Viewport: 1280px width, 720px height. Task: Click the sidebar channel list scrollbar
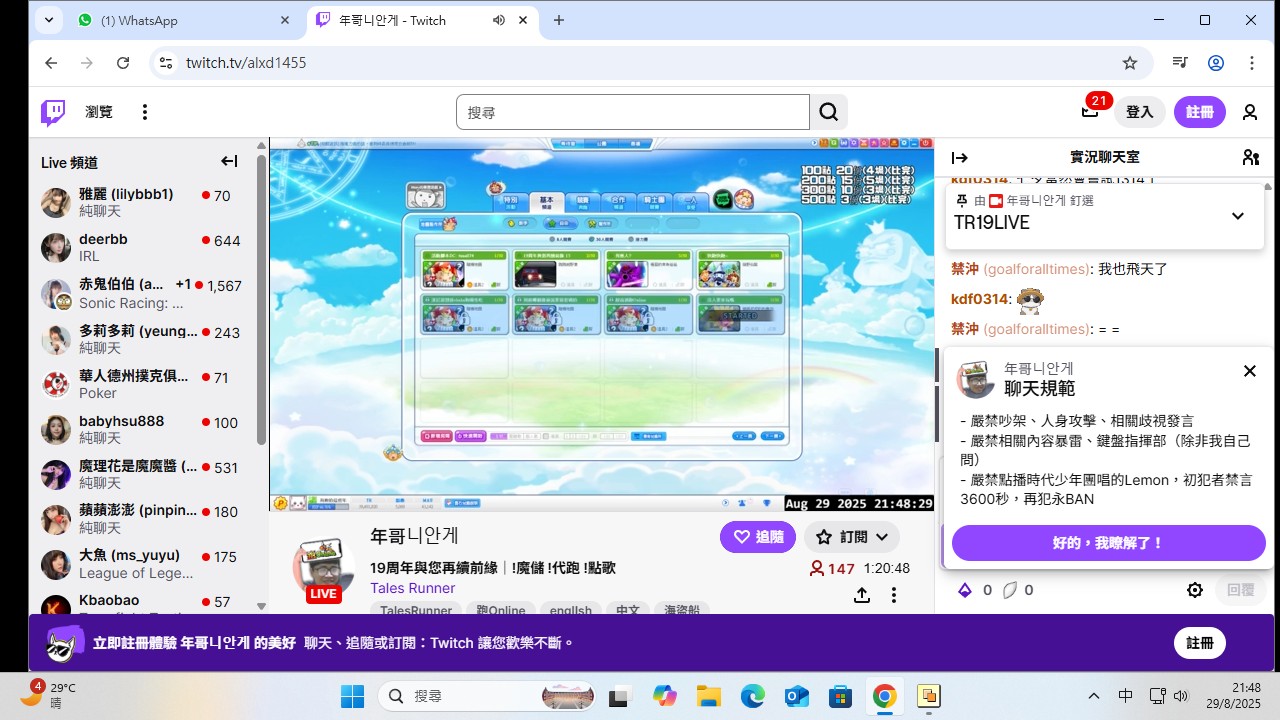(x=261, y=300)
